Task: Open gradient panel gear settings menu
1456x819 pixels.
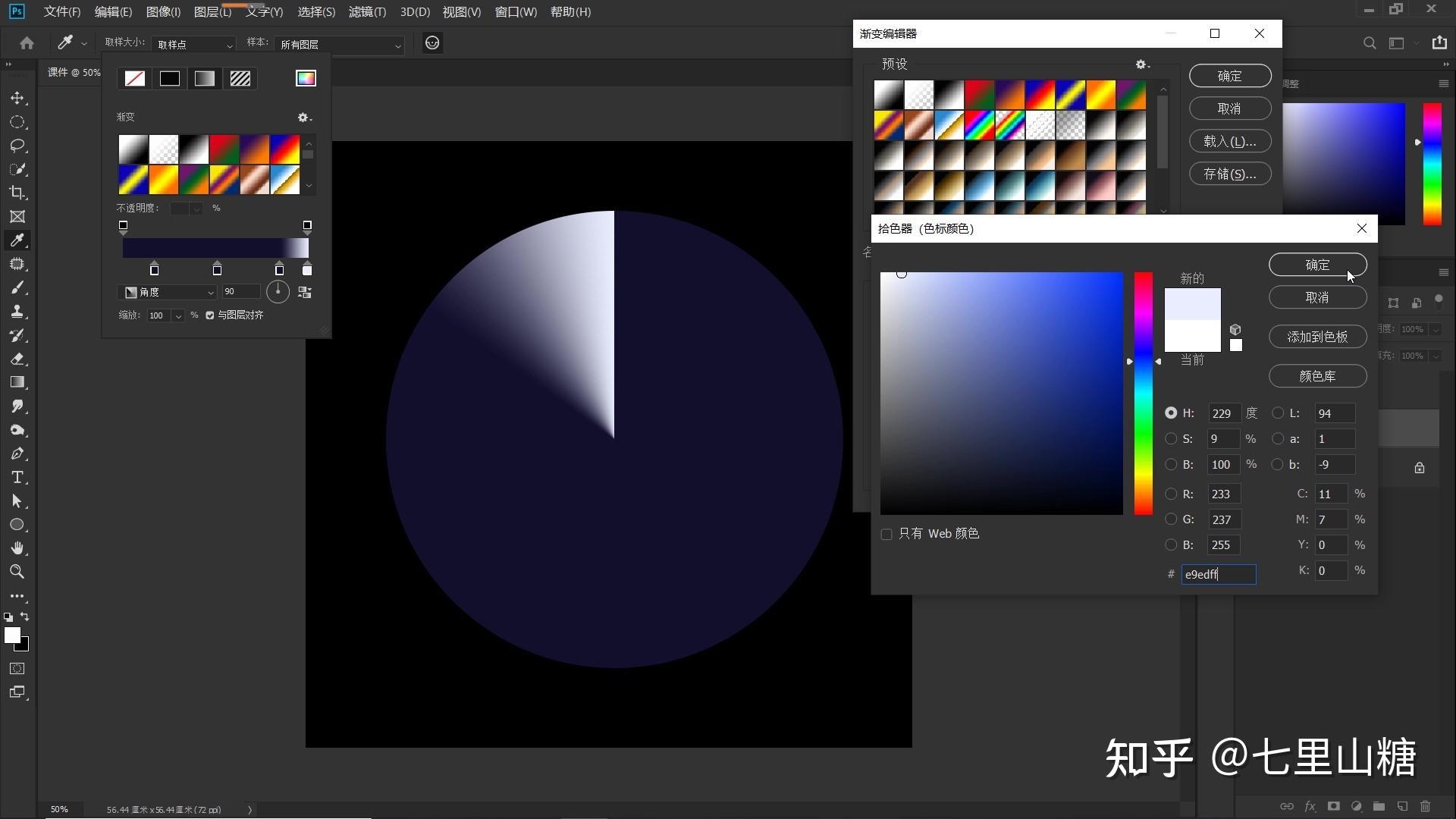Action: click(304, 118)
